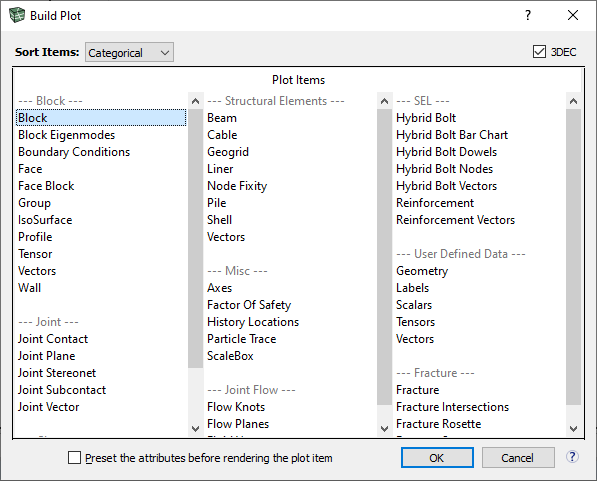Image resolution: width=597 pixels, height=481 pixels.
Task: Uncheck the 3DEC checkbox
Action: [539, 52]
